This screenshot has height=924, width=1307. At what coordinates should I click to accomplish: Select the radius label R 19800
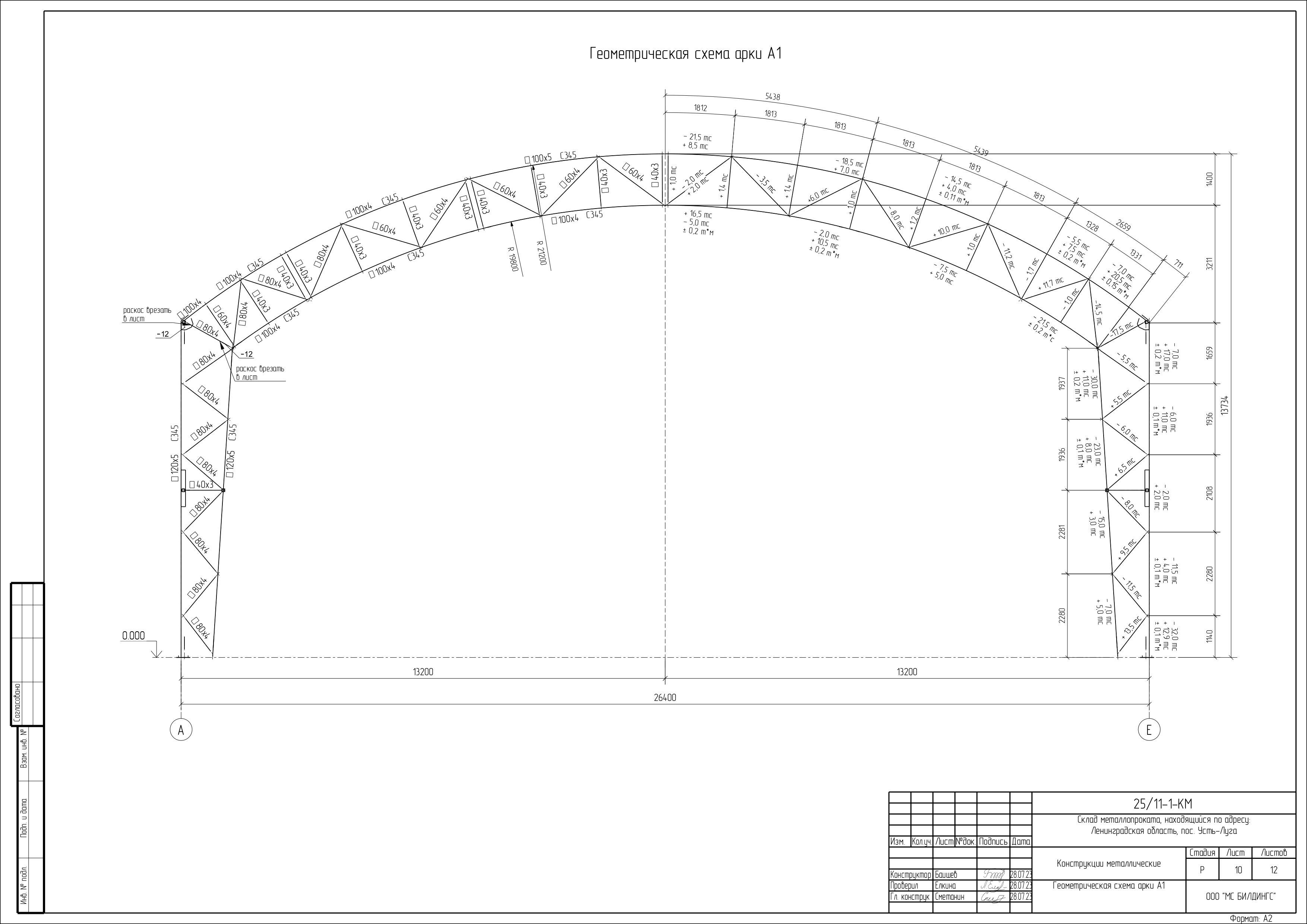tap(513, 259)
